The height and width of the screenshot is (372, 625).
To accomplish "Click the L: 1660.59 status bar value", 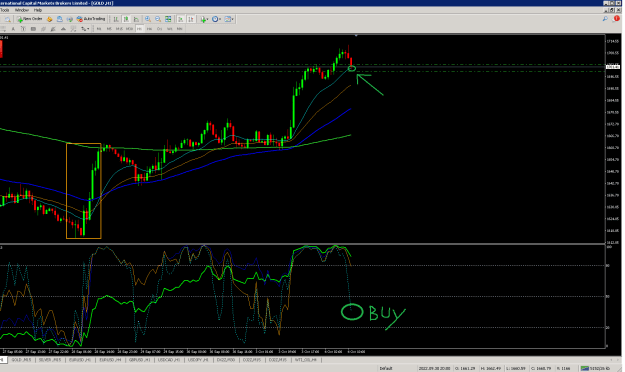I will (x=516, y=368).
